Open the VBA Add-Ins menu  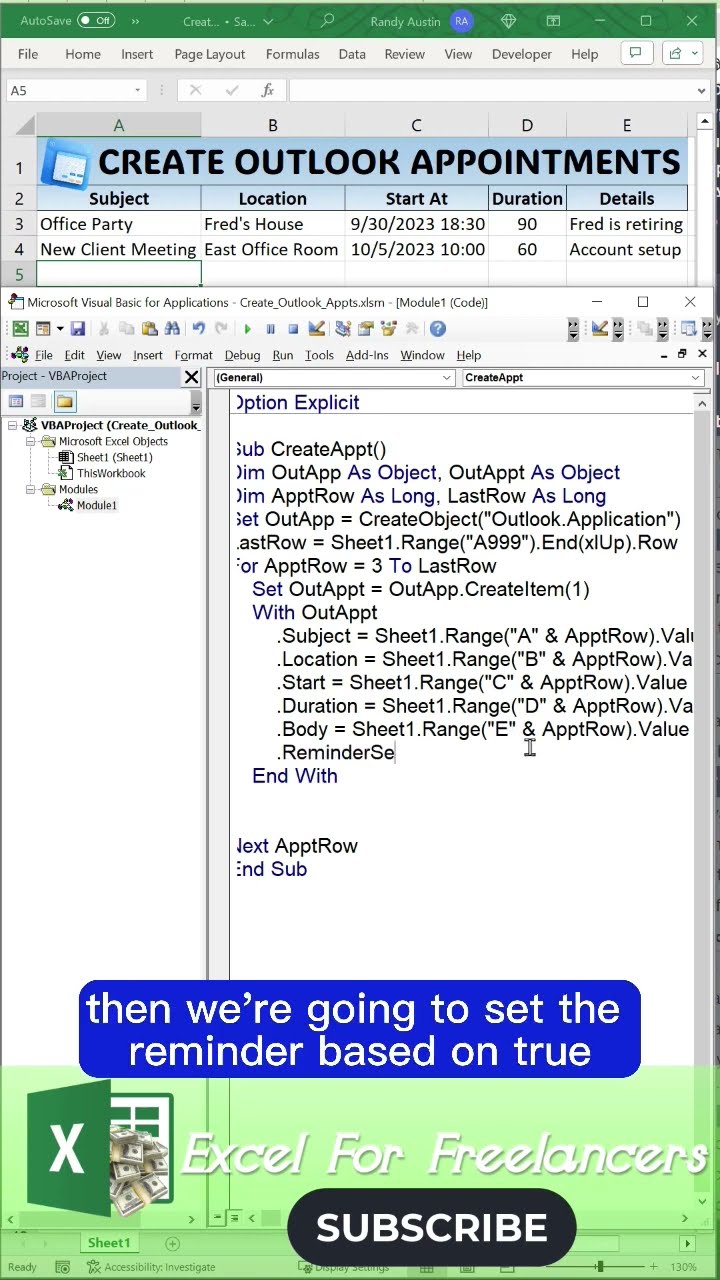[x=367, y=355]
